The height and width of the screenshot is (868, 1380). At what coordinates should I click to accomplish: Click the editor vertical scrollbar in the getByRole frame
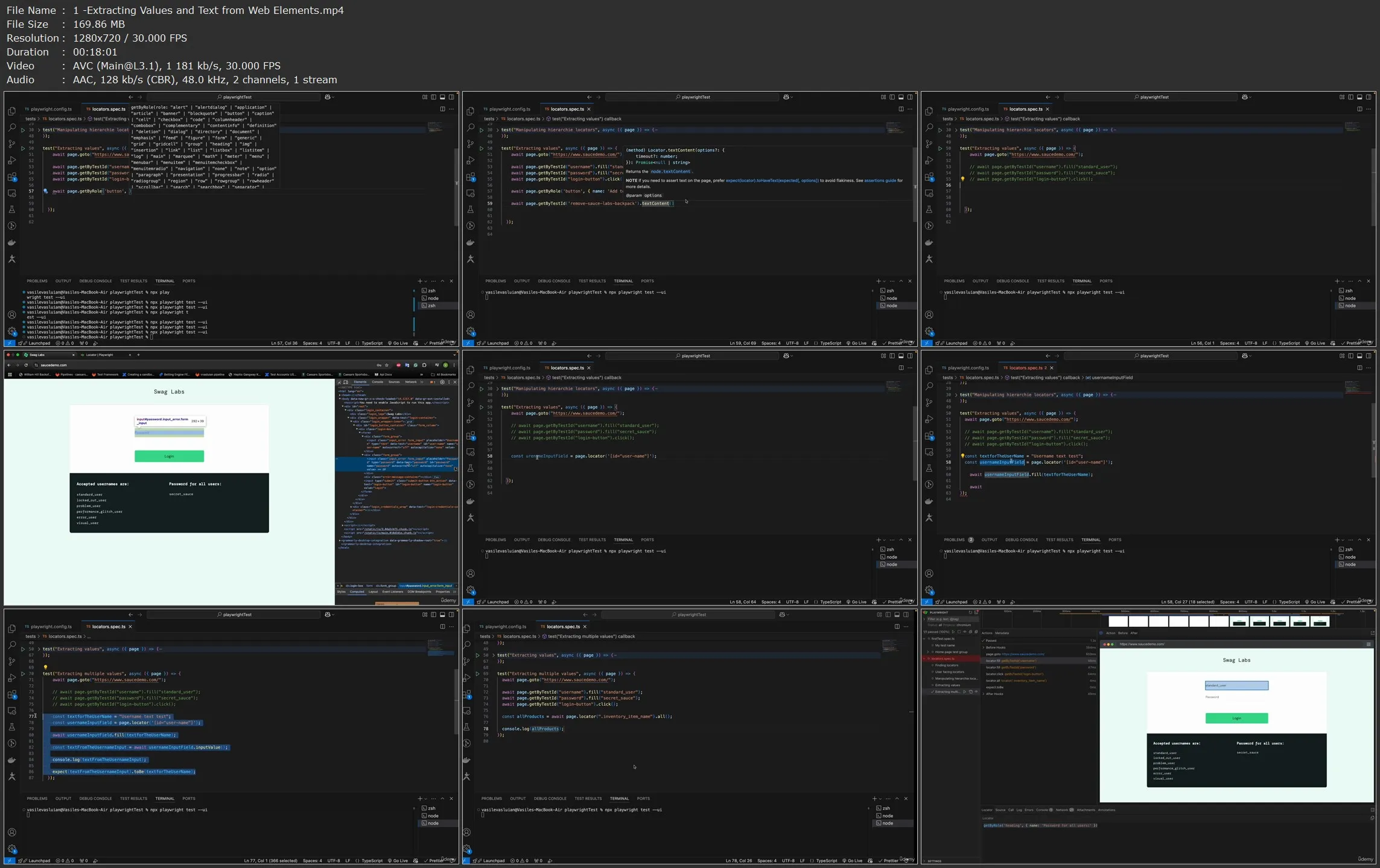coord(456,187)
